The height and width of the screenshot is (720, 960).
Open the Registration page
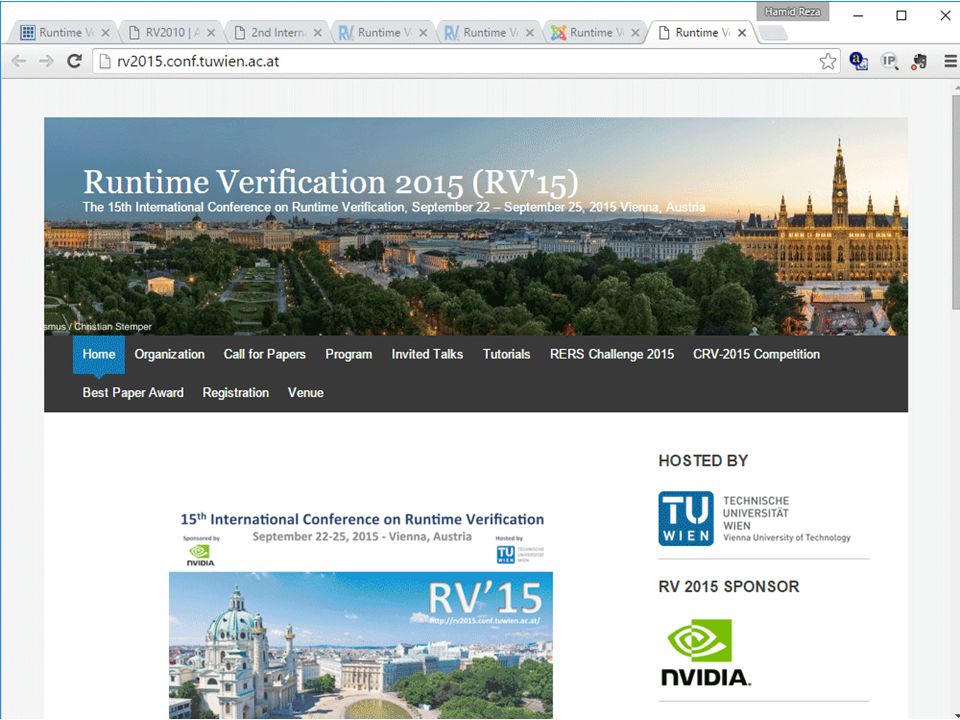(236, 393)
